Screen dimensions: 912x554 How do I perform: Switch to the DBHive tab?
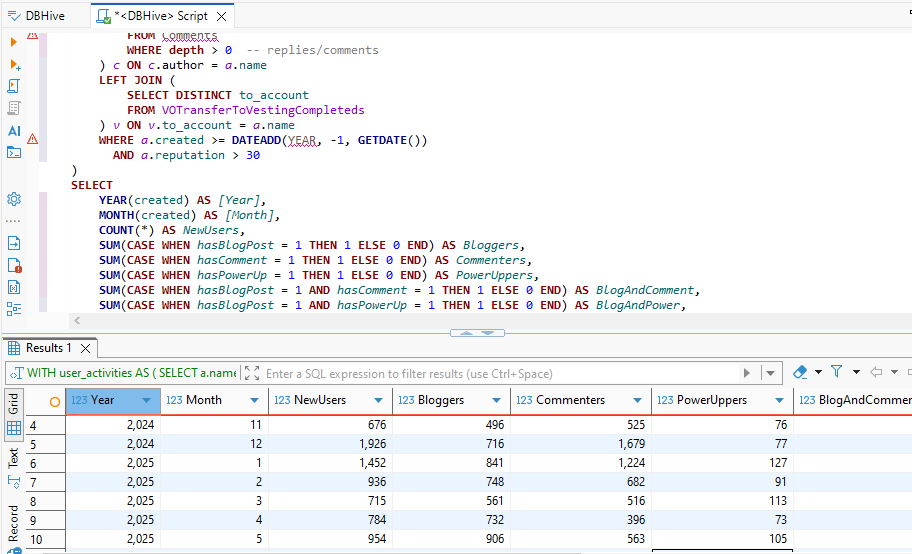[x=36, y=16]
